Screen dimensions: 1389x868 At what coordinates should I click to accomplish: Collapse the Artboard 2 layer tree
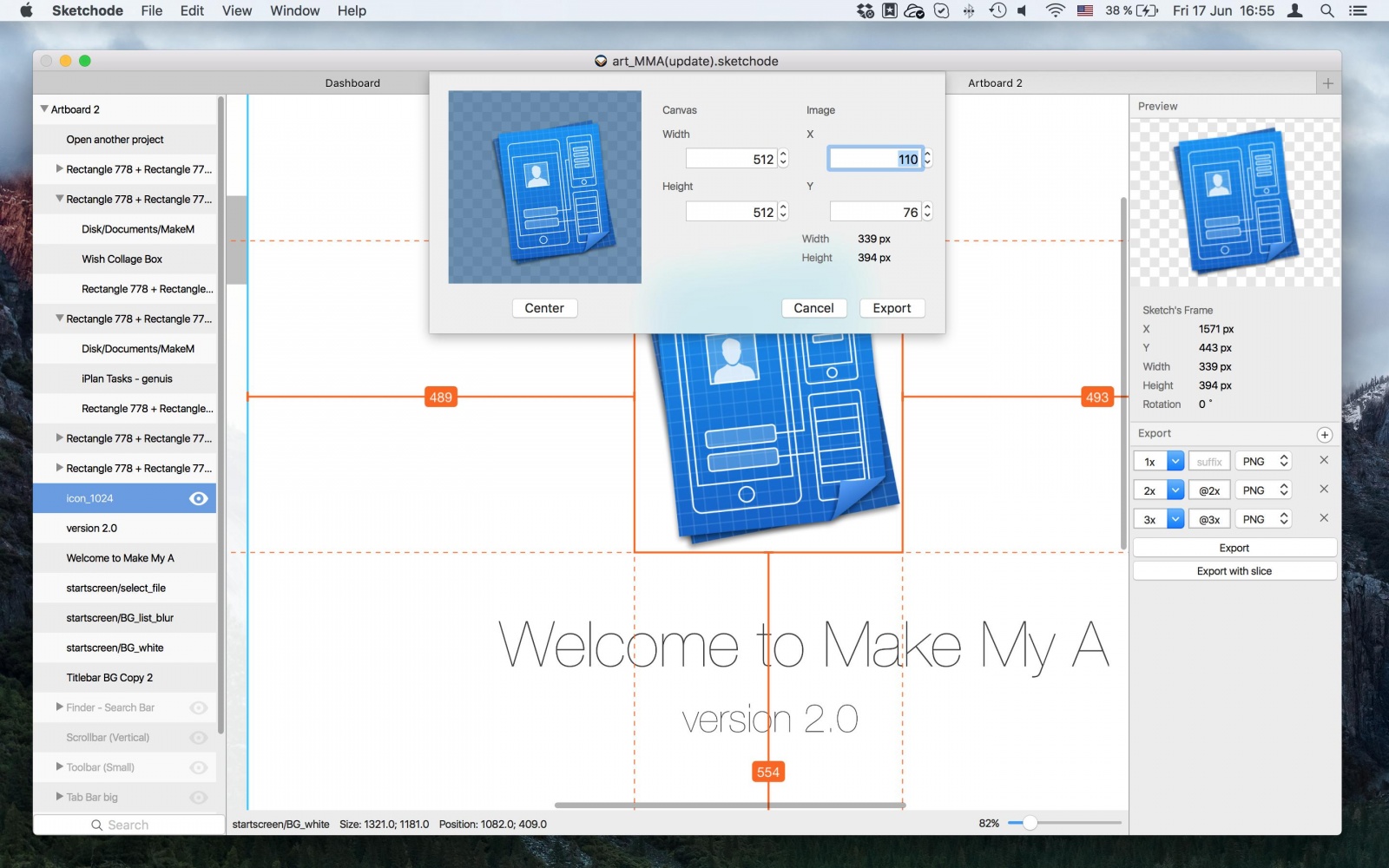[44, 109]
